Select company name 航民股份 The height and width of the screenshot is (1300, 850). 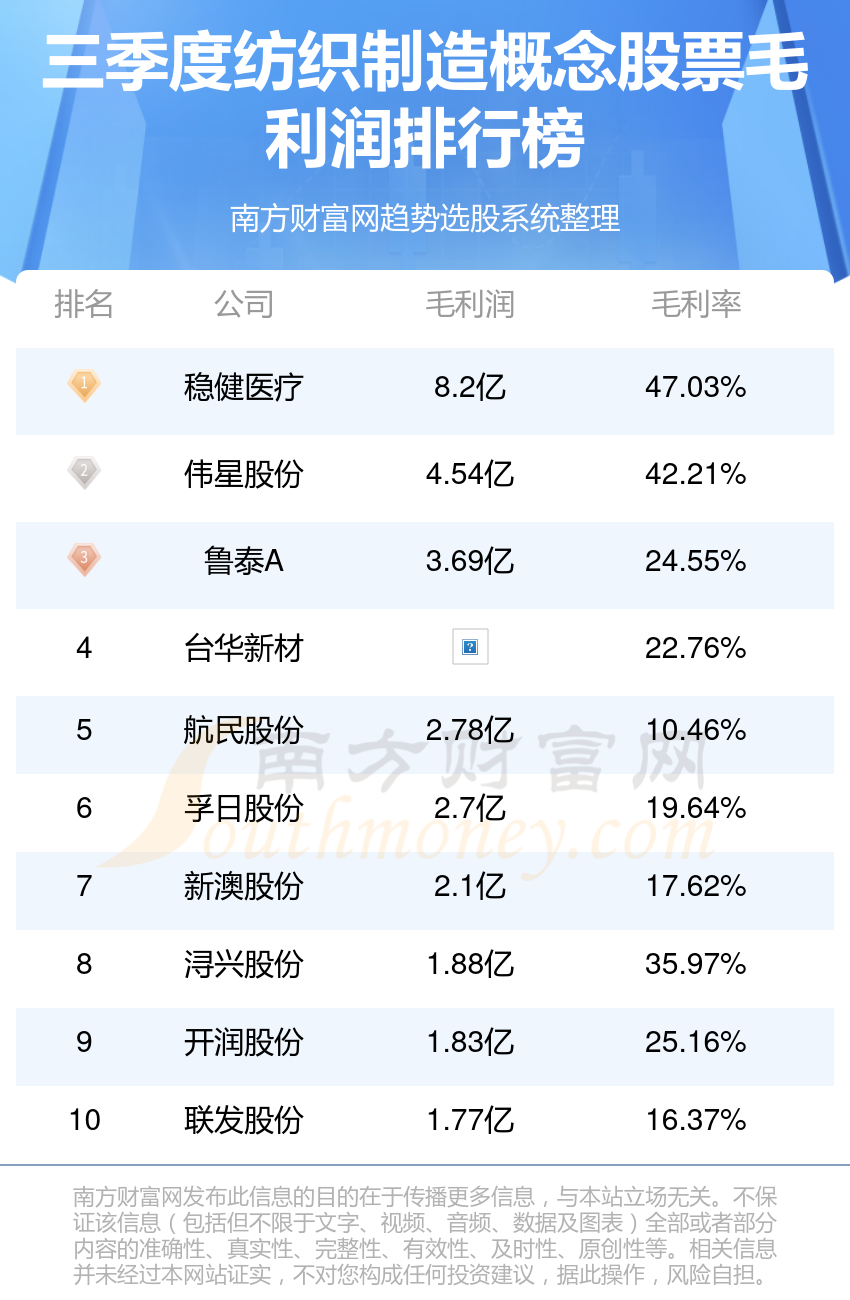pos(243,731)
